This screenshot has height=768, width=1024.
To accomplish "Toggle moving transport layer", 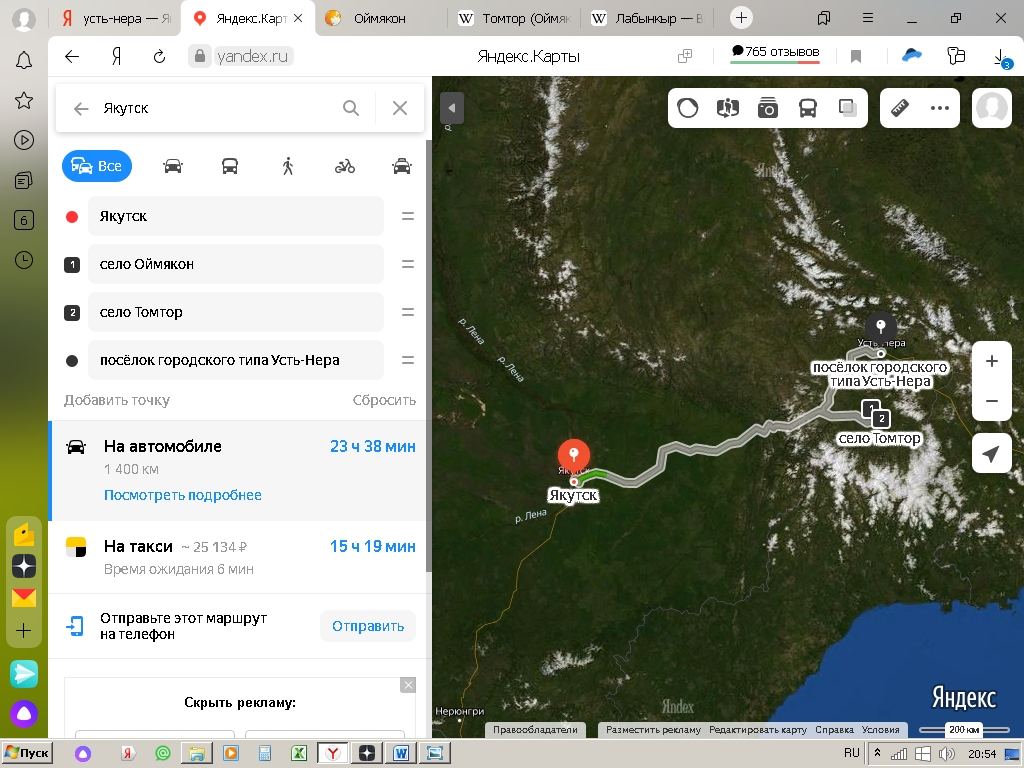I will (808, 108).
